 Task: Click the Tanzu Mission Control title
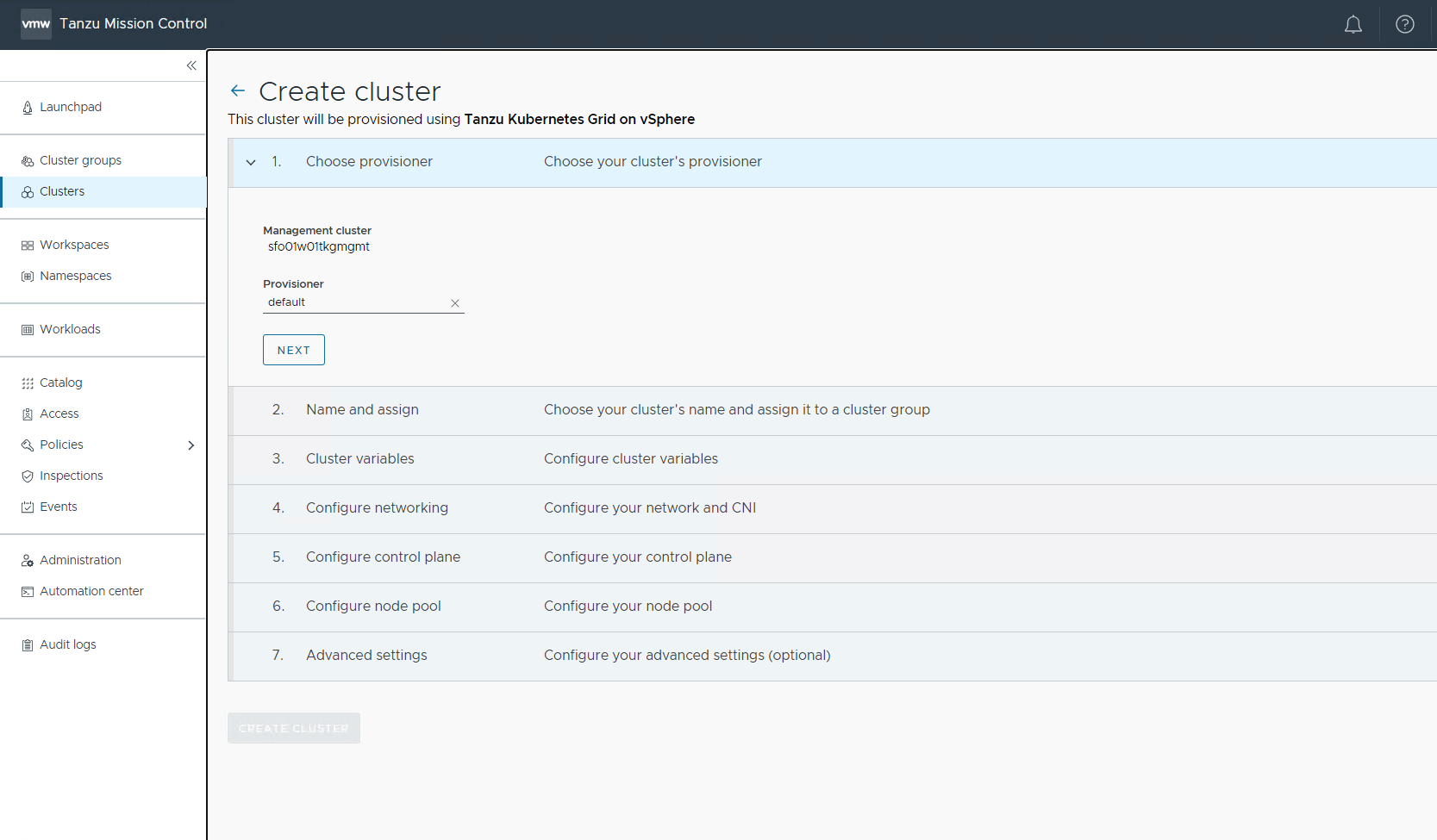click(x=134, y=24)
